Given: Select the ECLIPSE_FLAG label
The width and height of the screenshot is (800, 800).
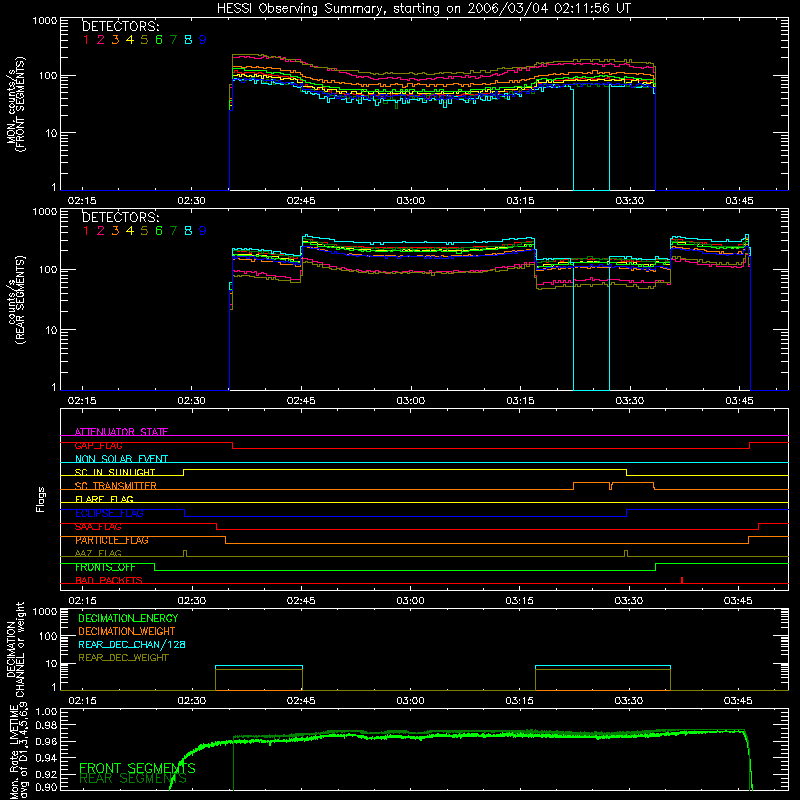Looking at the screenshot, I should coord(109,513).
